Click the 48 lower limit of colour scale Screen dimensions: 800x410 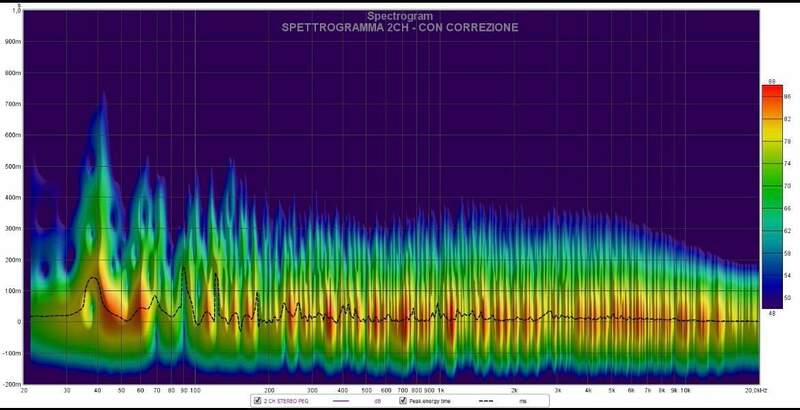(x=772, y=314)
